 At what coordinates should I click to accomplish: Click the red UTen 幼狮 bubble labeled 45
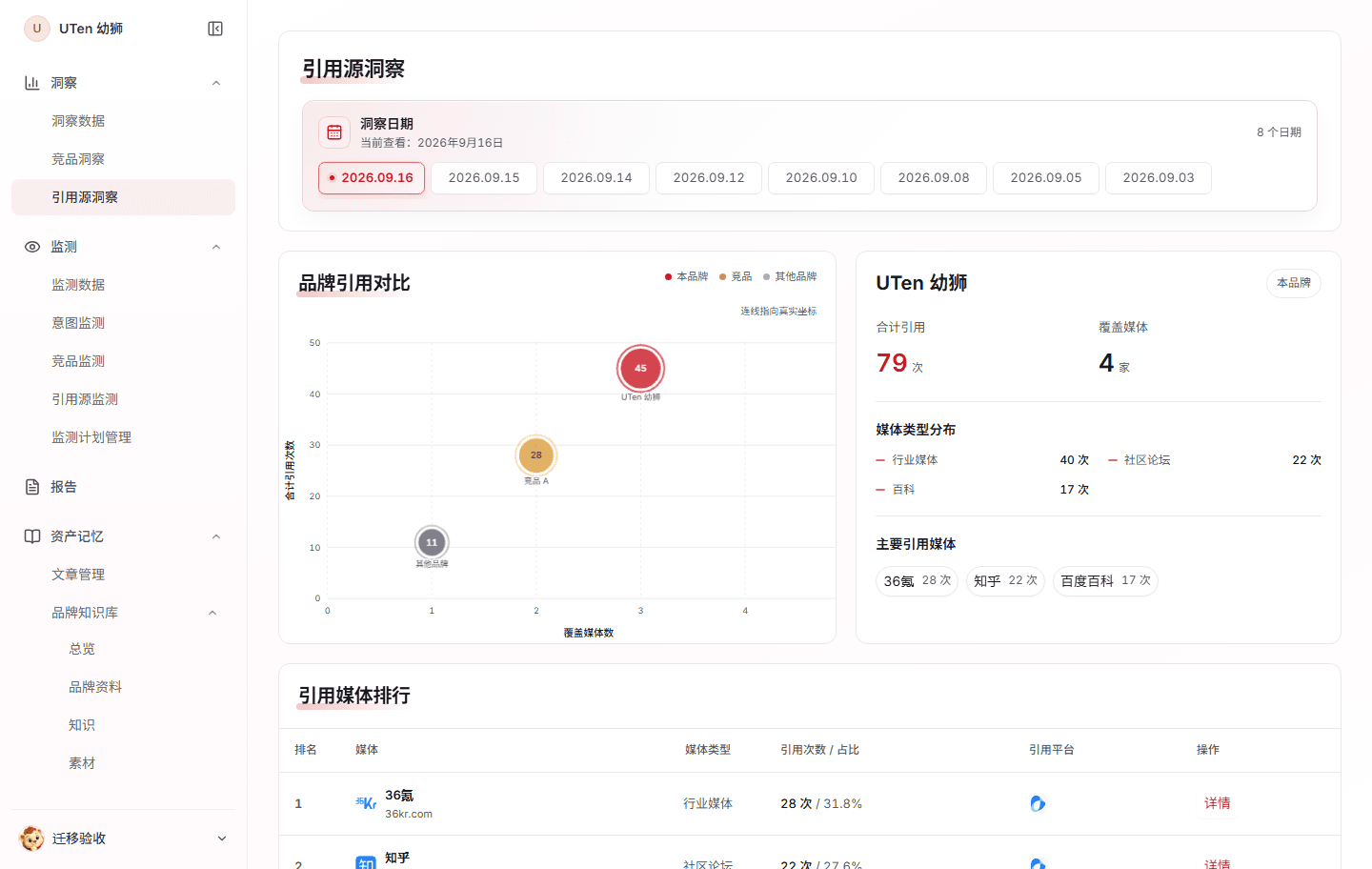pos(640,368)
